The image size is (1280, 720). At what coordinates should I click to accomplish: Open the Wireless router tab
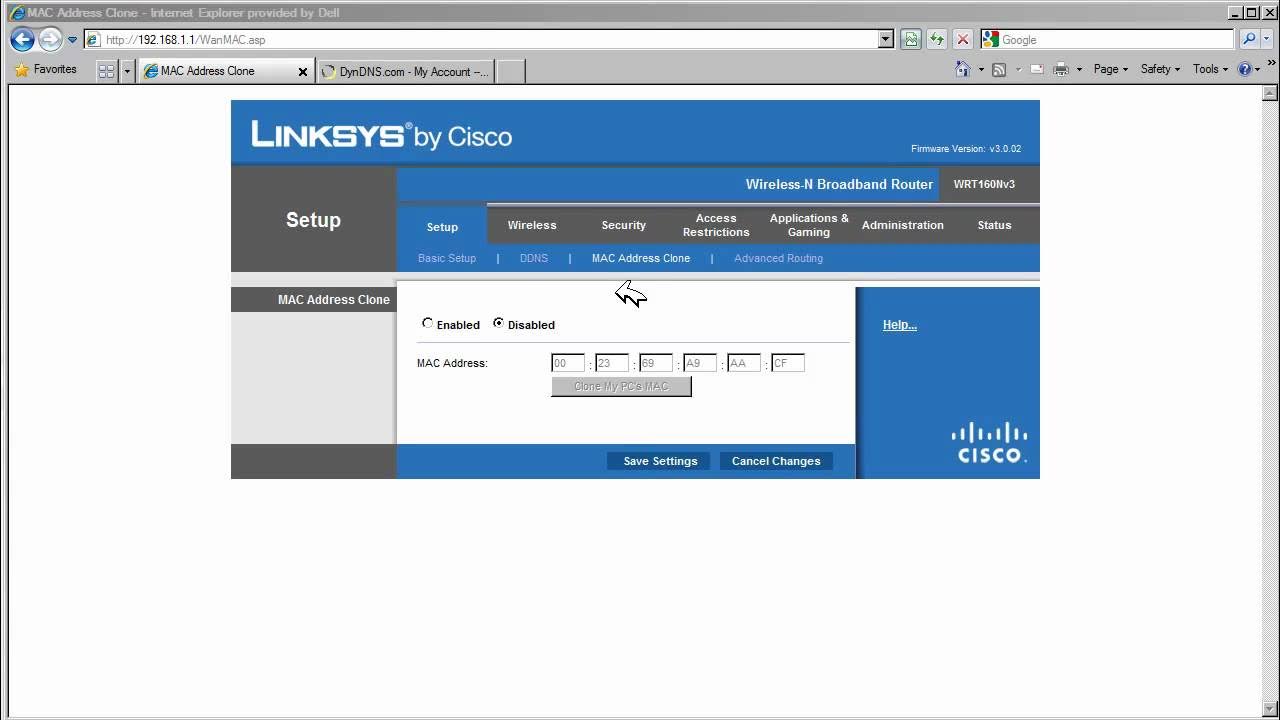532,225
